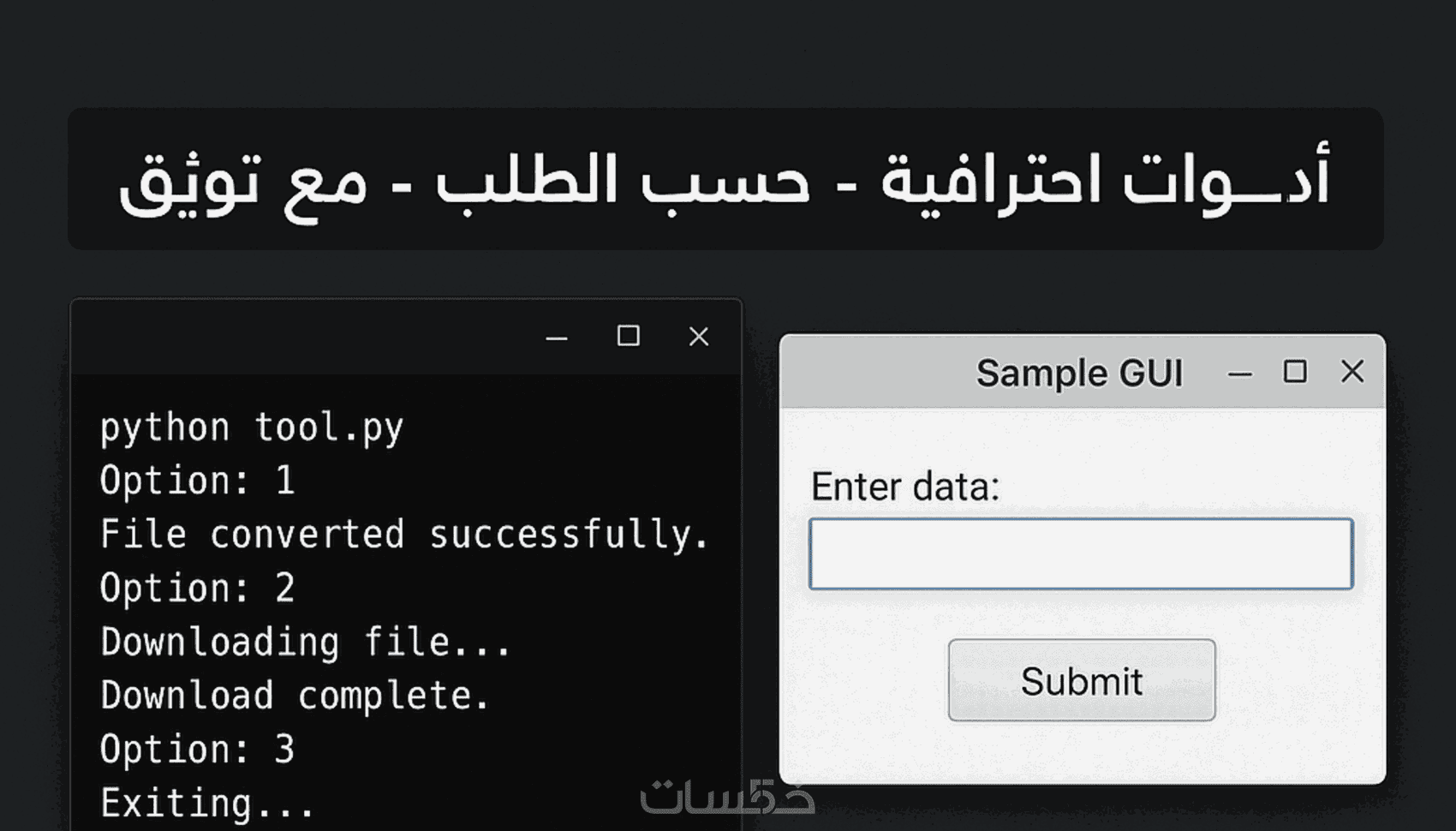The width and height of the screenshot is (1456, 831).
Task: Maximize the dark terminal window
Action: [629, 336]
